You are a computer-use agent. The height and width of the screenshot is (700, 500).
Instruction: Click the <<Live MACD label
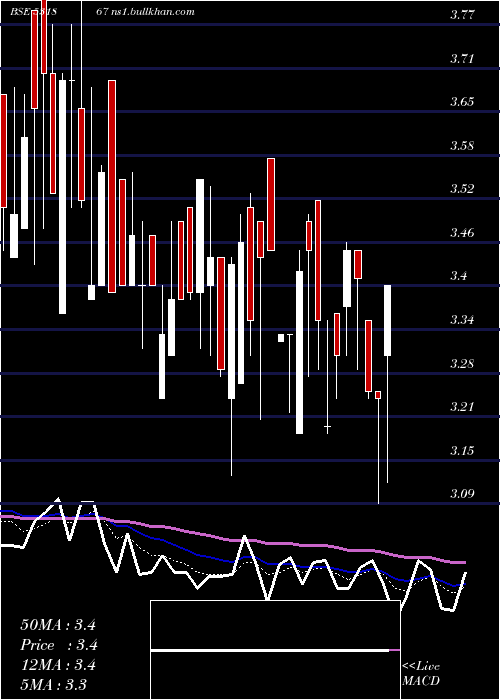click(421, 673)
